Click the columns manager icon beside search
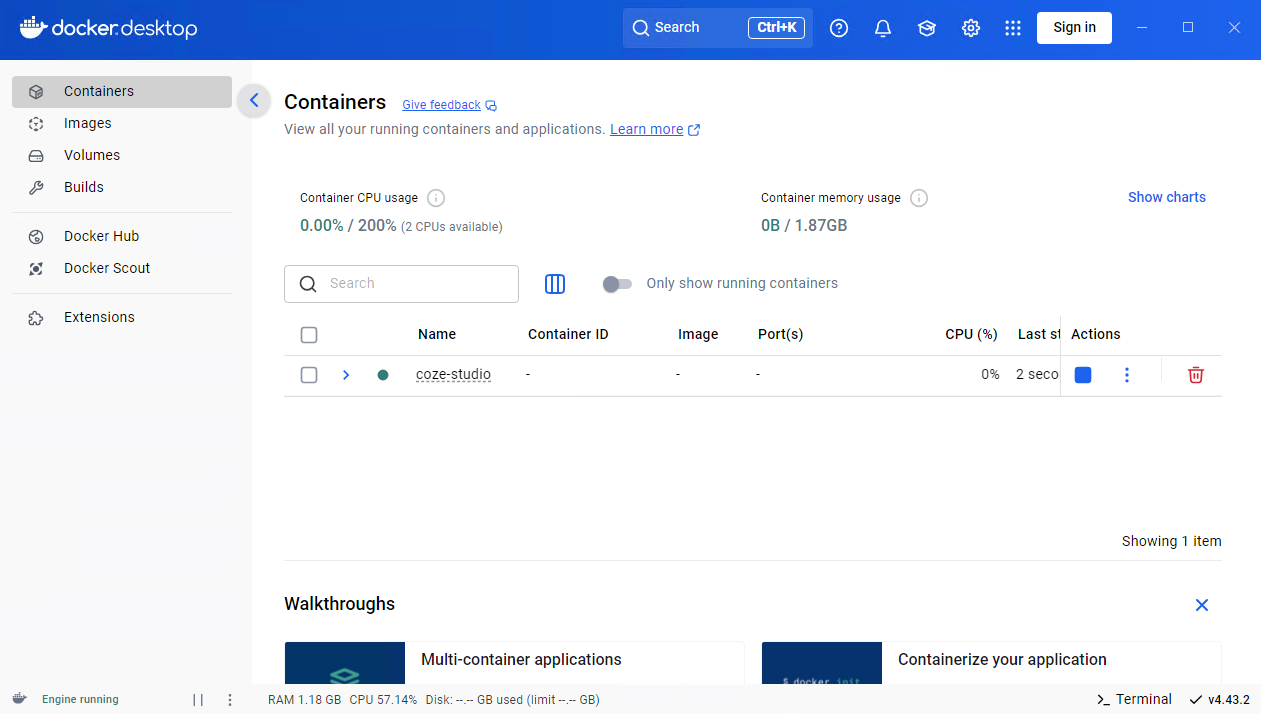Viewport: 1261px width, 714px height. pos(555,284)
